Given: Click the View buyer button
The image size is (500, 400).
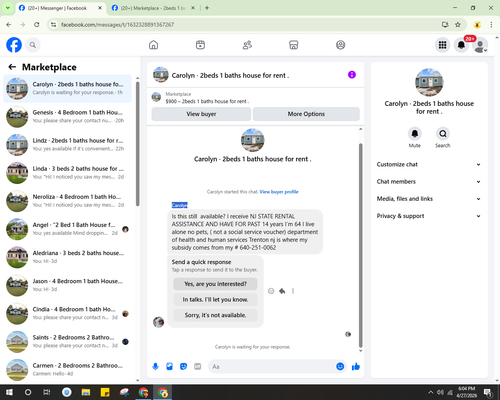Looking at the screenshot, I should tap(201, 114).
